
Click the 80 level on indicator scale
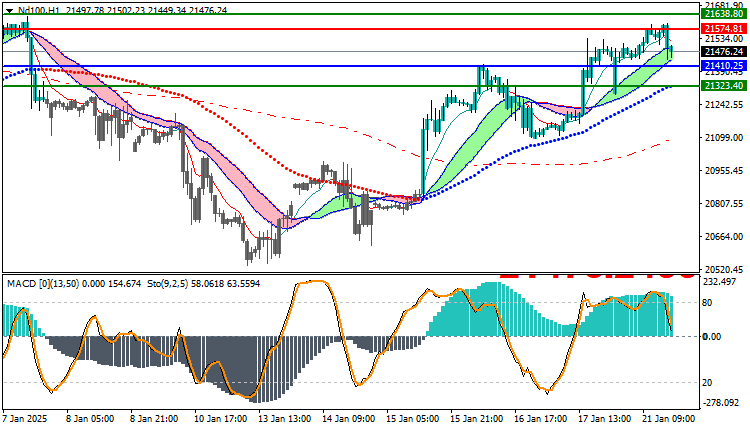[706, 303]
